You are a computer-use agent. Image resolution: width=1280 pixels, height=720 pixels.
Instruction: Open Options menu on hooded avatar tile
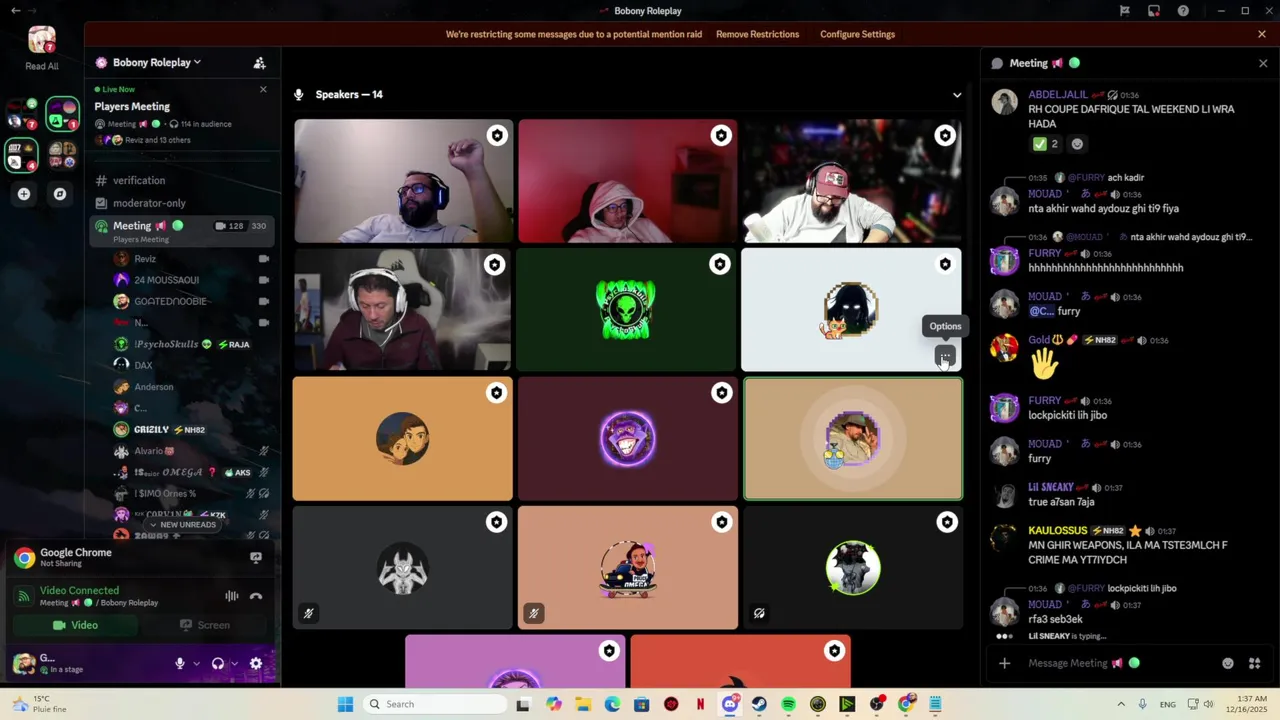(x=945, y=356)
